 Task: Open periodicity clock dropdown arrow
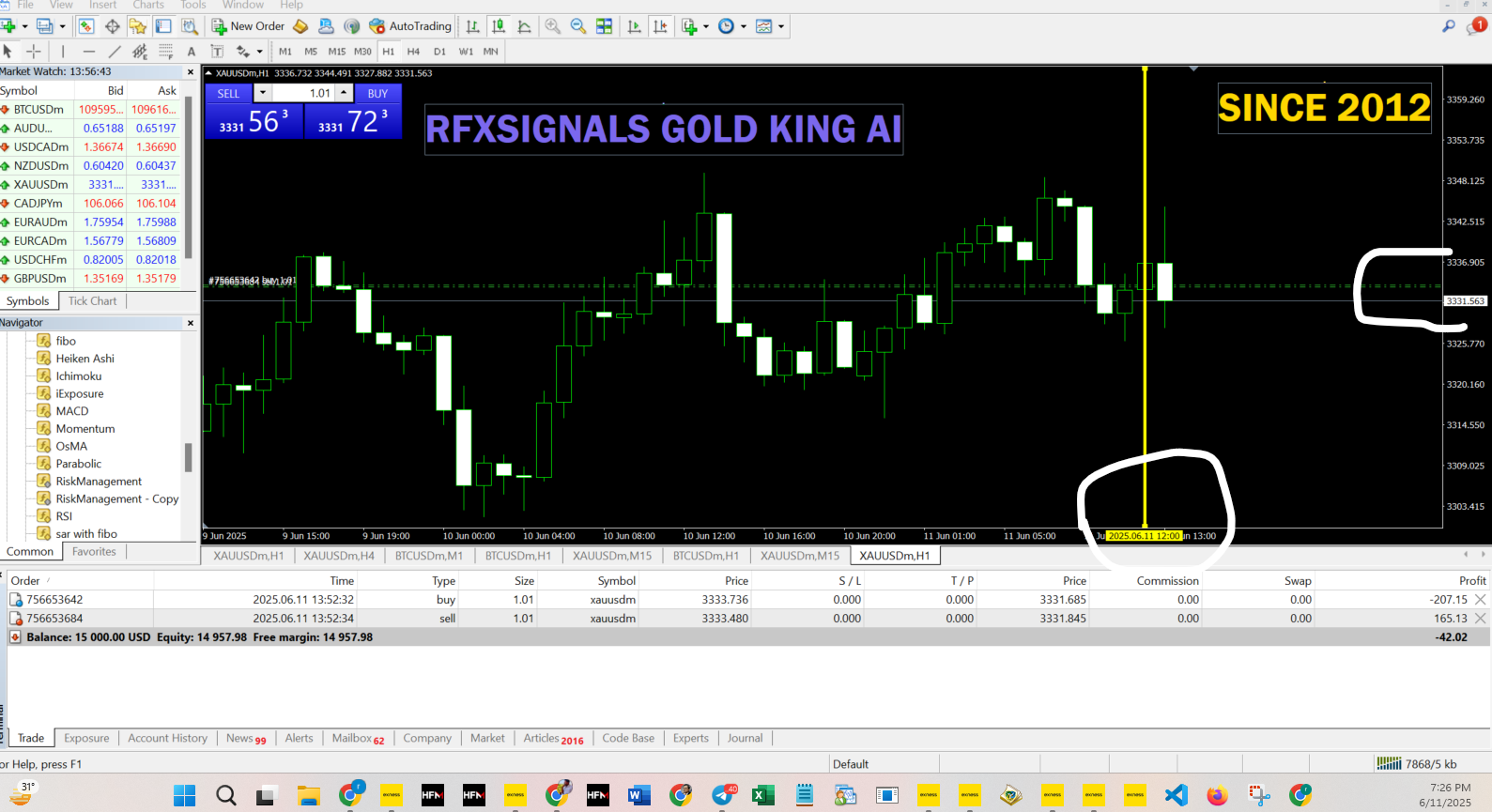pos(743,26)
